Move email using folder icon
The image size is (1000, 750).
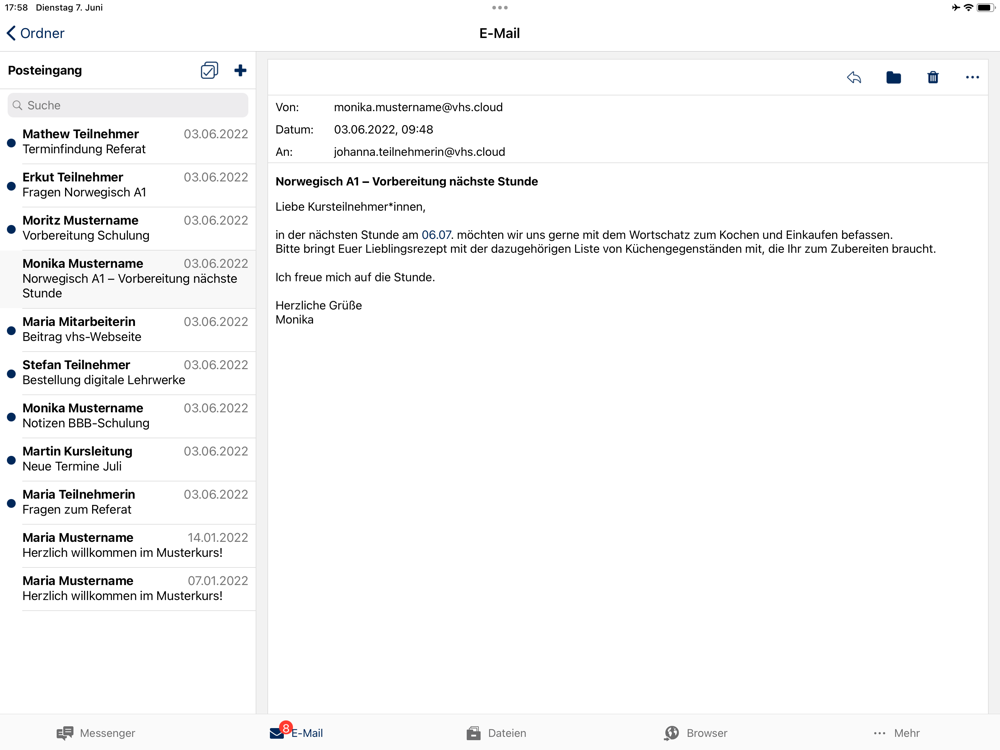(893, 77)
